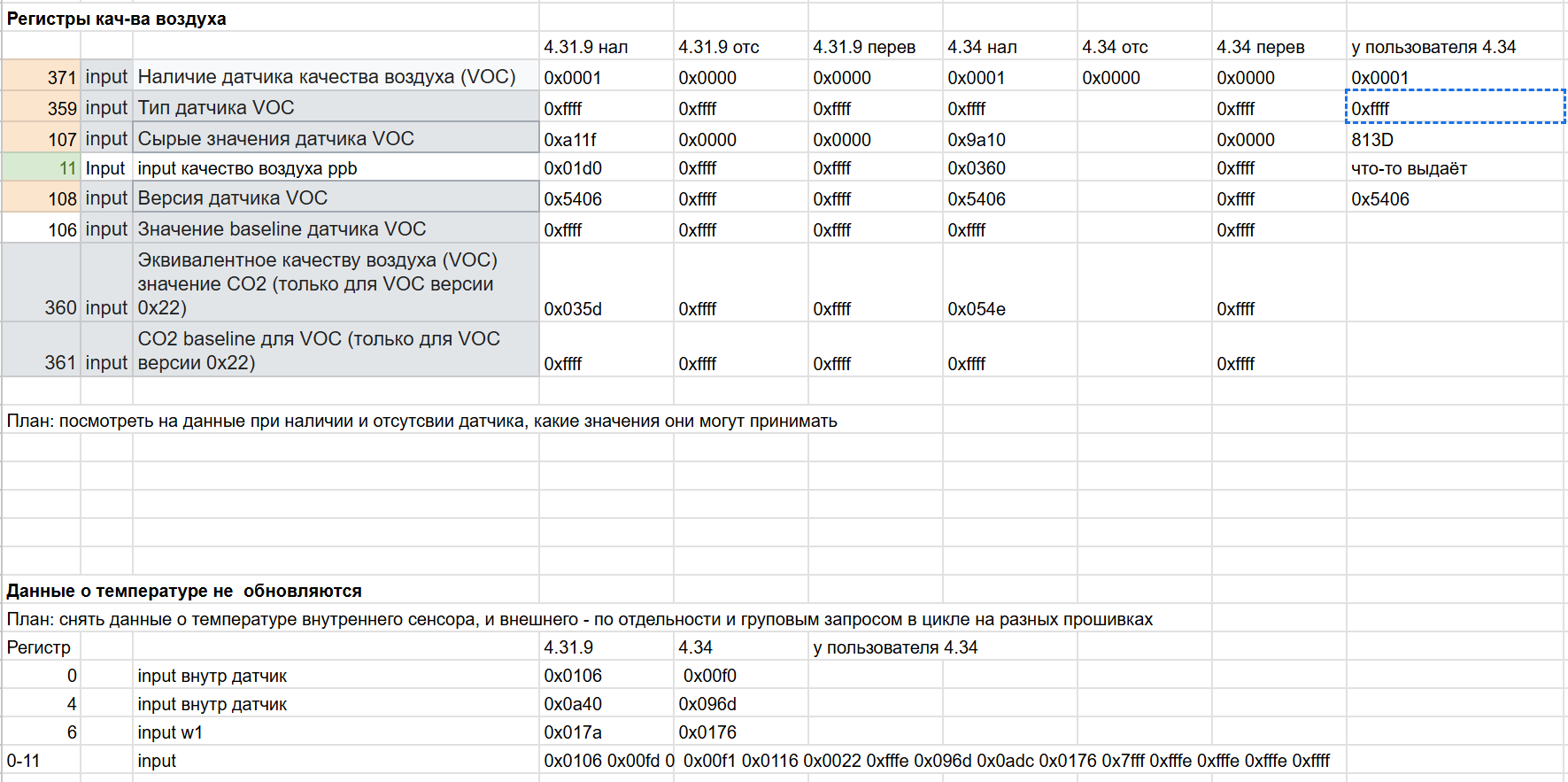Viewport: 1568px width, 782px height.
Task: Click value 0x054e in '4.34 нал' column
Action: (x=977, y=309)
